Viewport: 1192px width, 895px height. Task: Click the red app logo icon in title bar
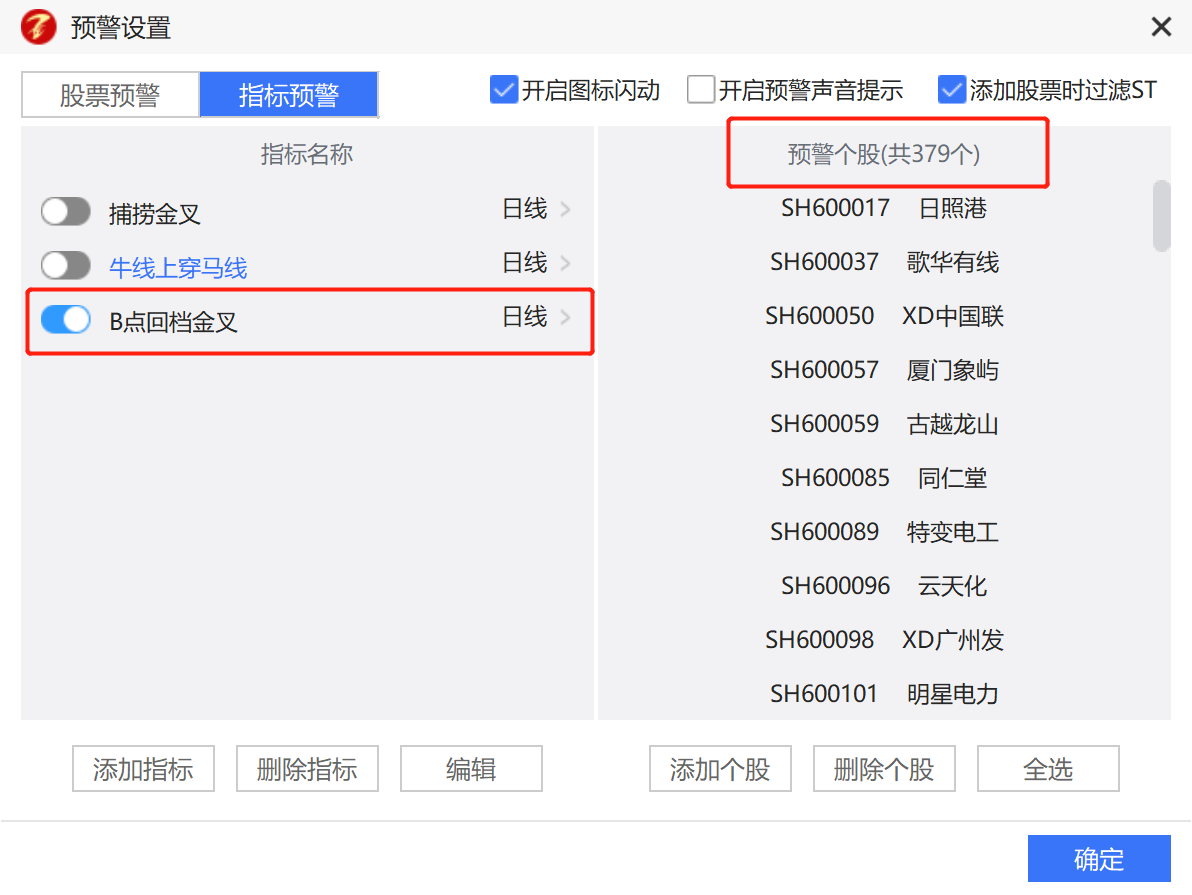[39, 27]
